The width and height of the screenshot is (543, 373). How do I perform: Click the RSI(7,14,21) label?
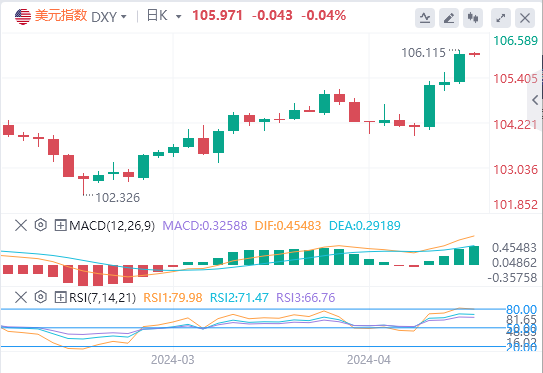coord(102,297)
